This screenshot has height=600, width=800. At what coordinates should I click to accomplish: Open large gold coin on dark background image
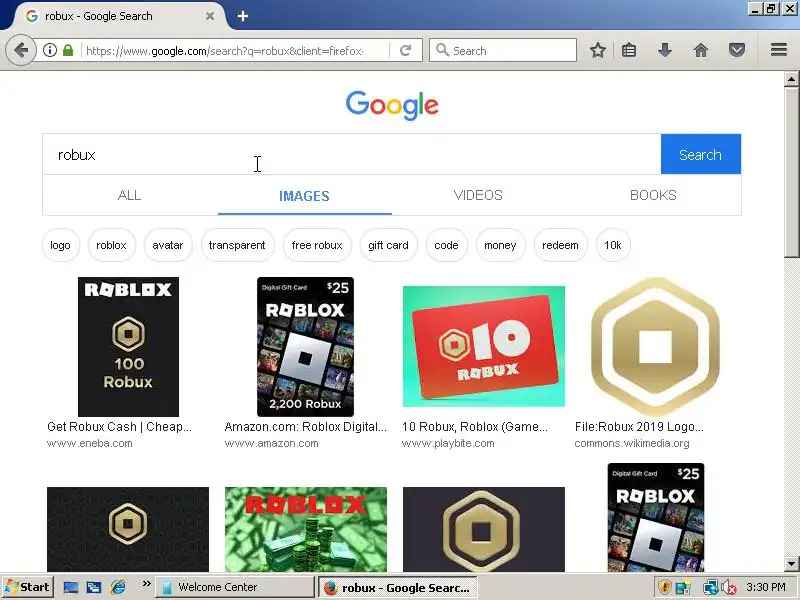tap(484, 529)
